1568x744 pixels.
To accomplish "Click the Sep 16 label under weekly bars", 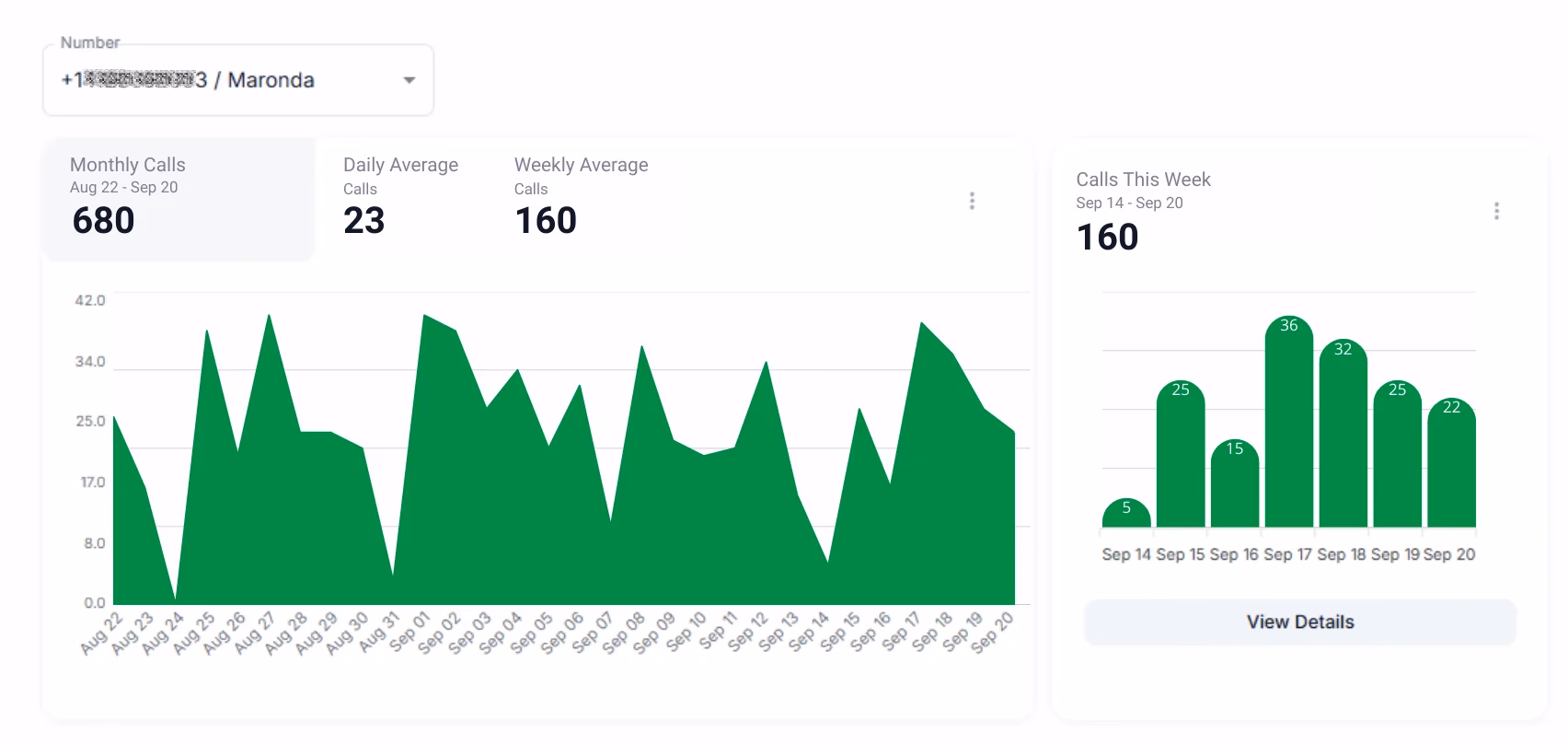I will click(1234, 554).
